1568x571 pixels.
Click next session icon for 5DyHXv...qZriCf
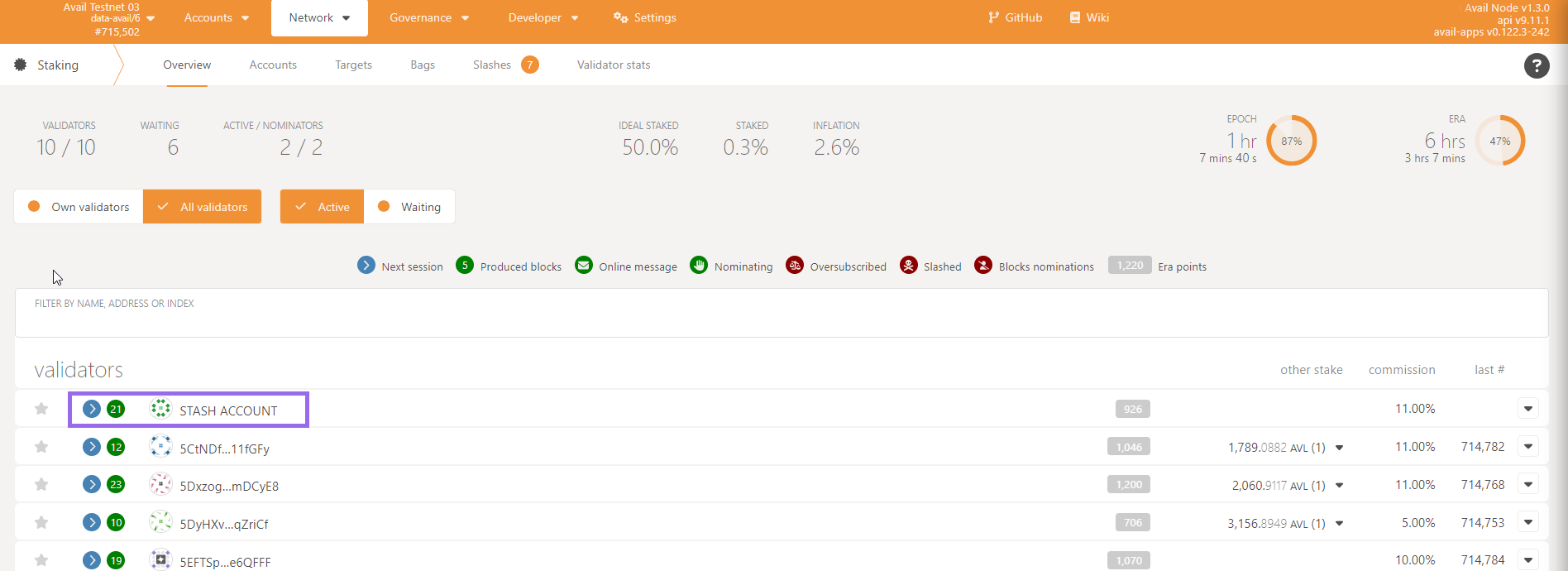[x=92, y=522]
